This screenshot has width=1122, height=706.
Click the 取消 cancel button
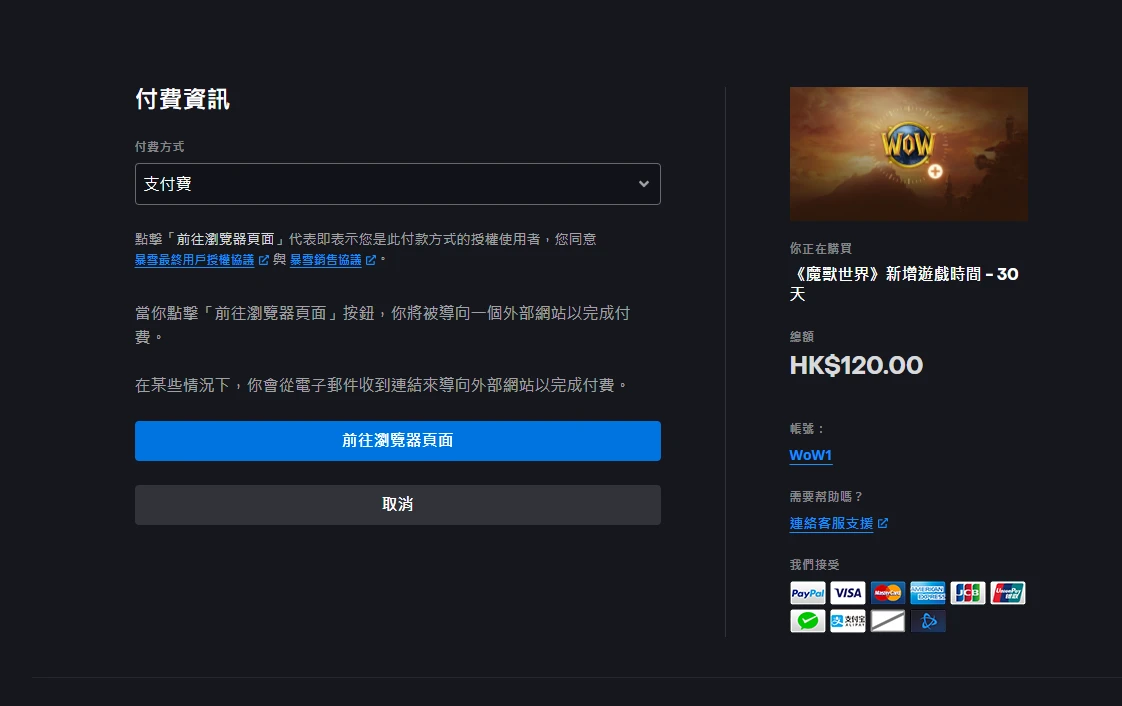(397, 504)
